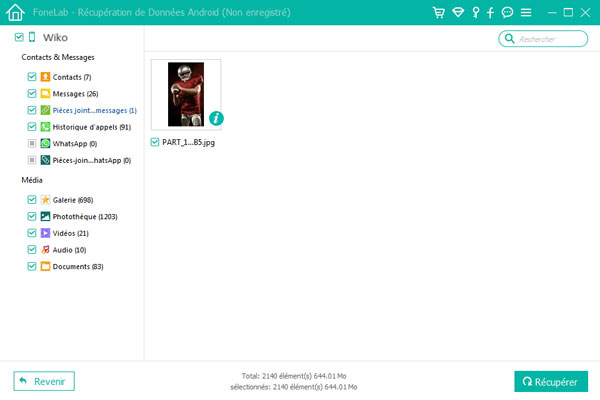The image size is (600, 400).
Task: Click the call history phone icon
Action: tap(45, 127)
